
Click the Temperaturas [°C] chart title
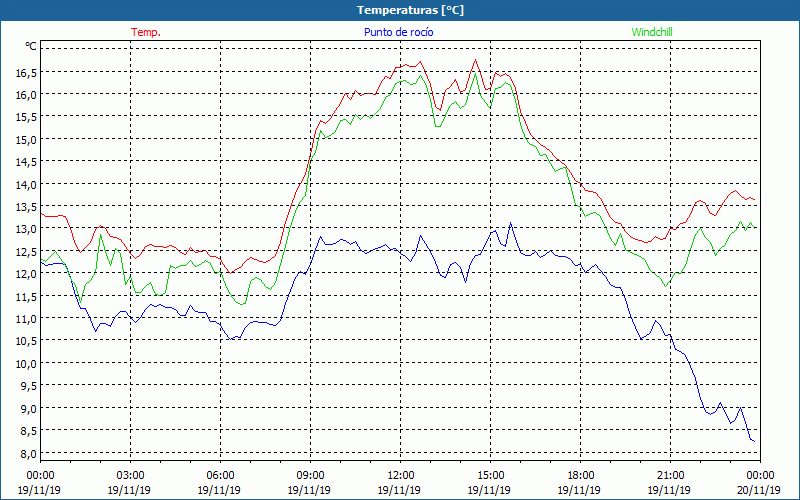411,10
